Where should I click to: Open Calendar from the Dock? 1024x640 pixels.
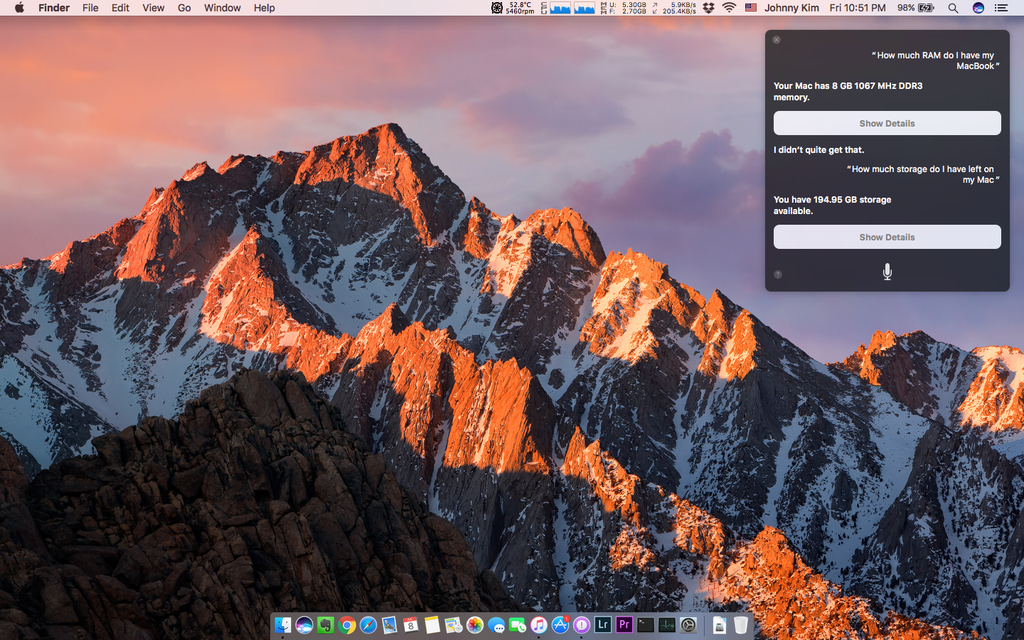410,625
